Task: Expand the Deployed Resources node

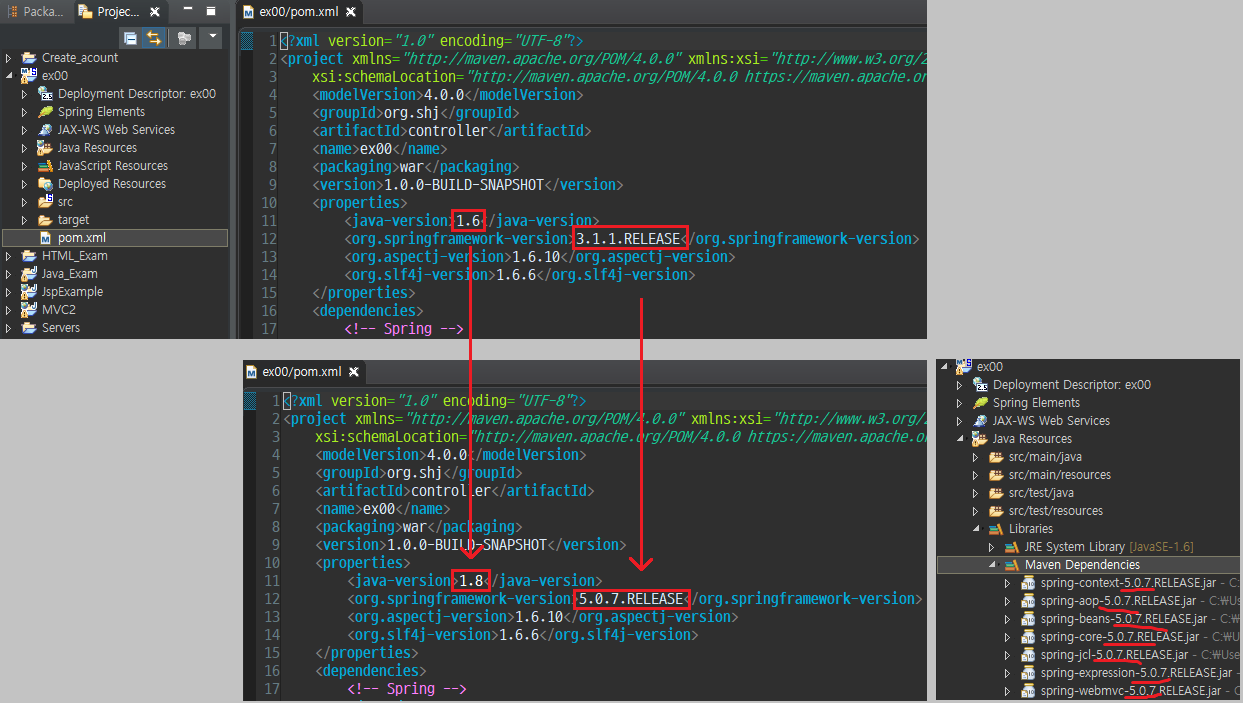Action: pos(25,184)
